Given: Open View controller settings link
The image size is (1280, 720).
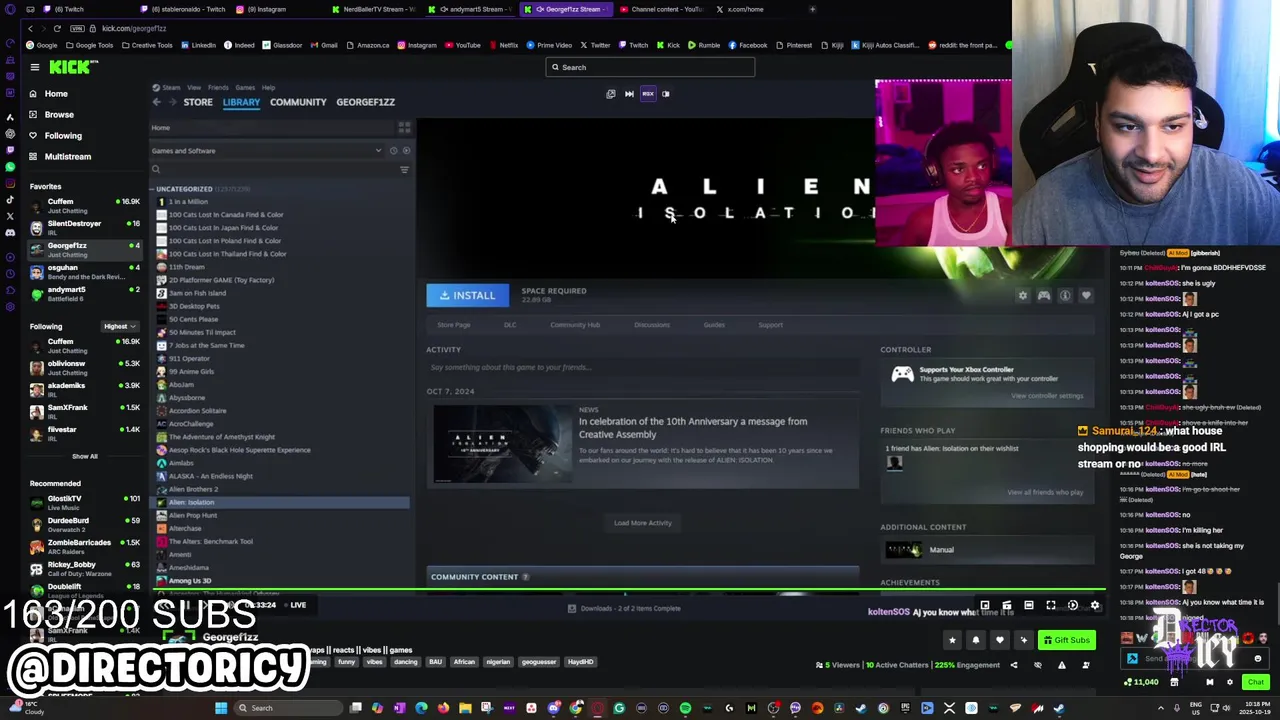Looking at the screenshot, I should [1047, 396].
